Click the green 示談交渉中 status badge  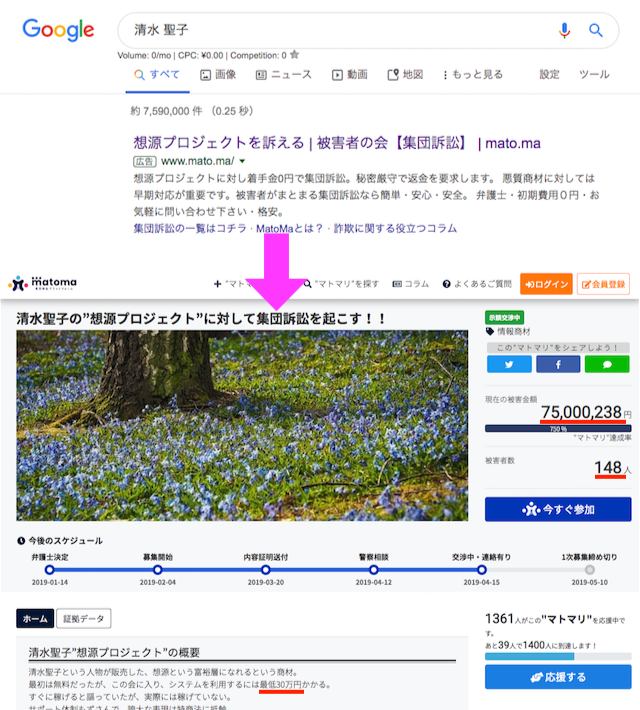point(504,317)
